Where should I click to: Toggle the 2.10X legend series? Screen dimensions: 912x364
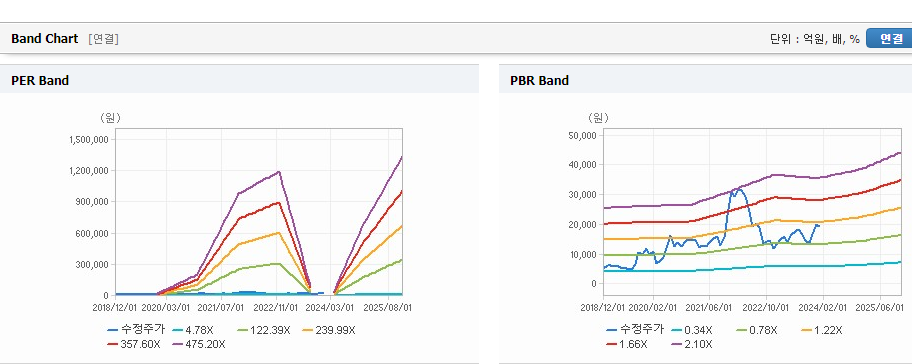pos(691,344)
